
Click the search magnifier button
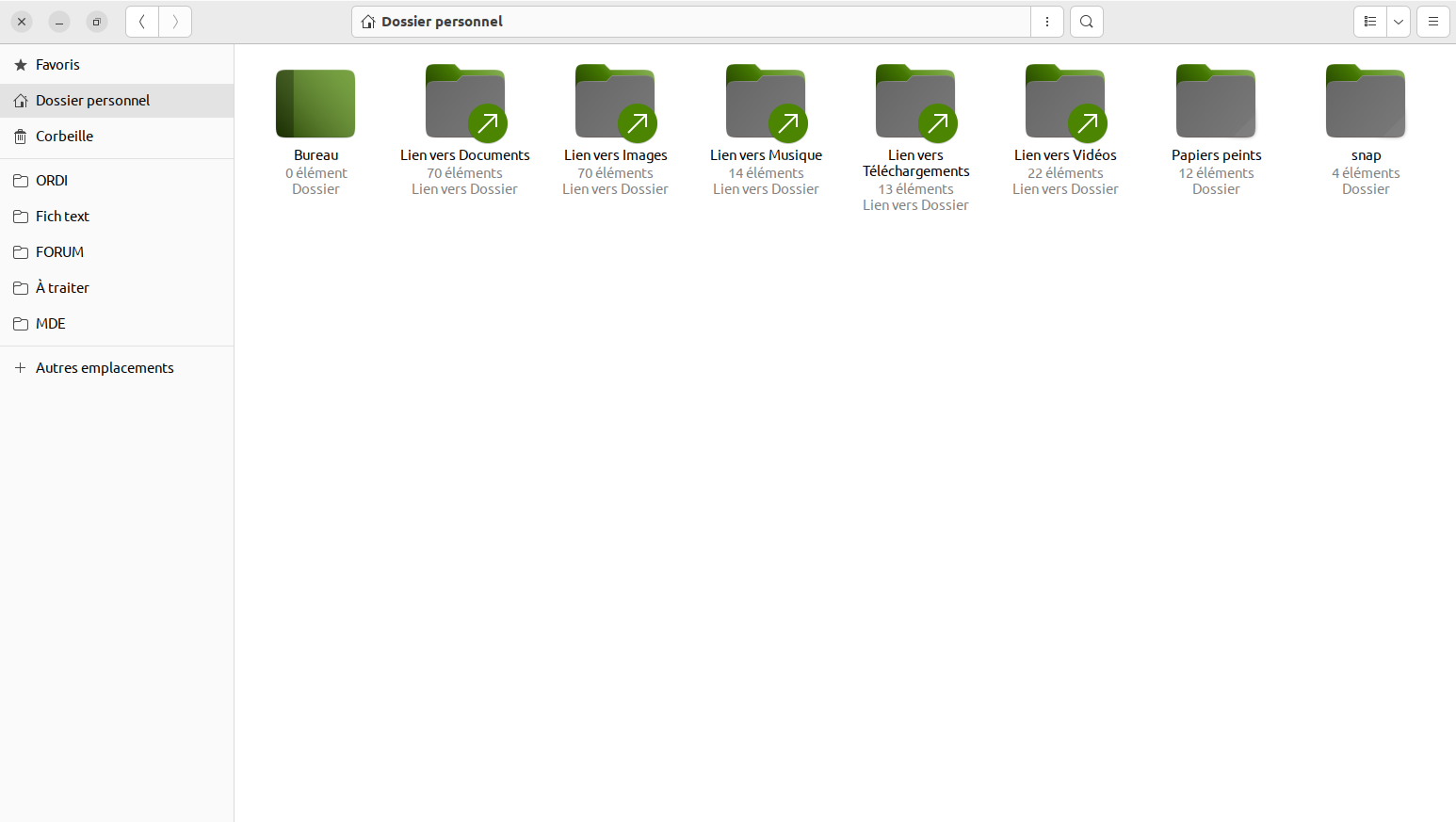tap(1087, 22)
